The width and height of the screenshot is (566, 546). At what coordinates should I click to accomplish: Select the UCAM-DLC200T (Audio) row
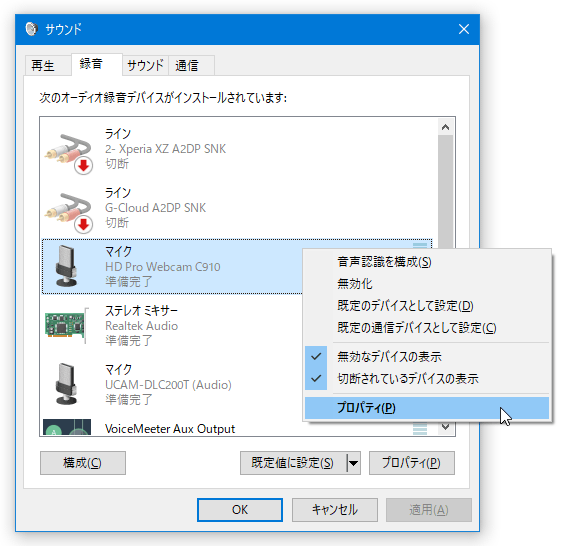(x=172, y=384)
